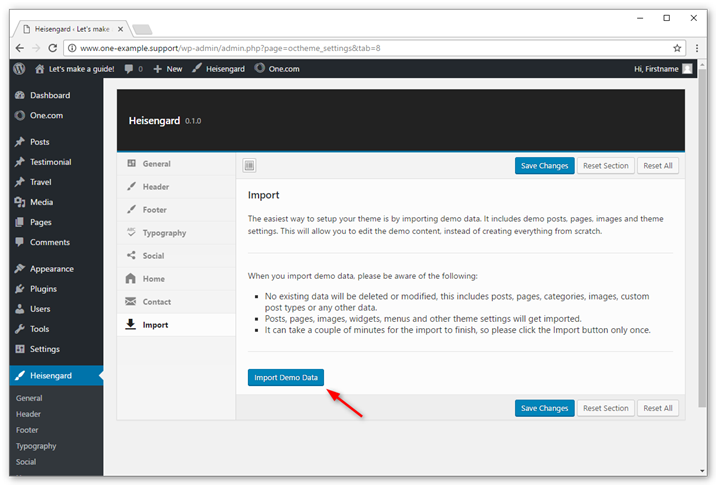Click the WordPress logo in admin bar
The height and width of the screenshot is (485, 716).
19,69
